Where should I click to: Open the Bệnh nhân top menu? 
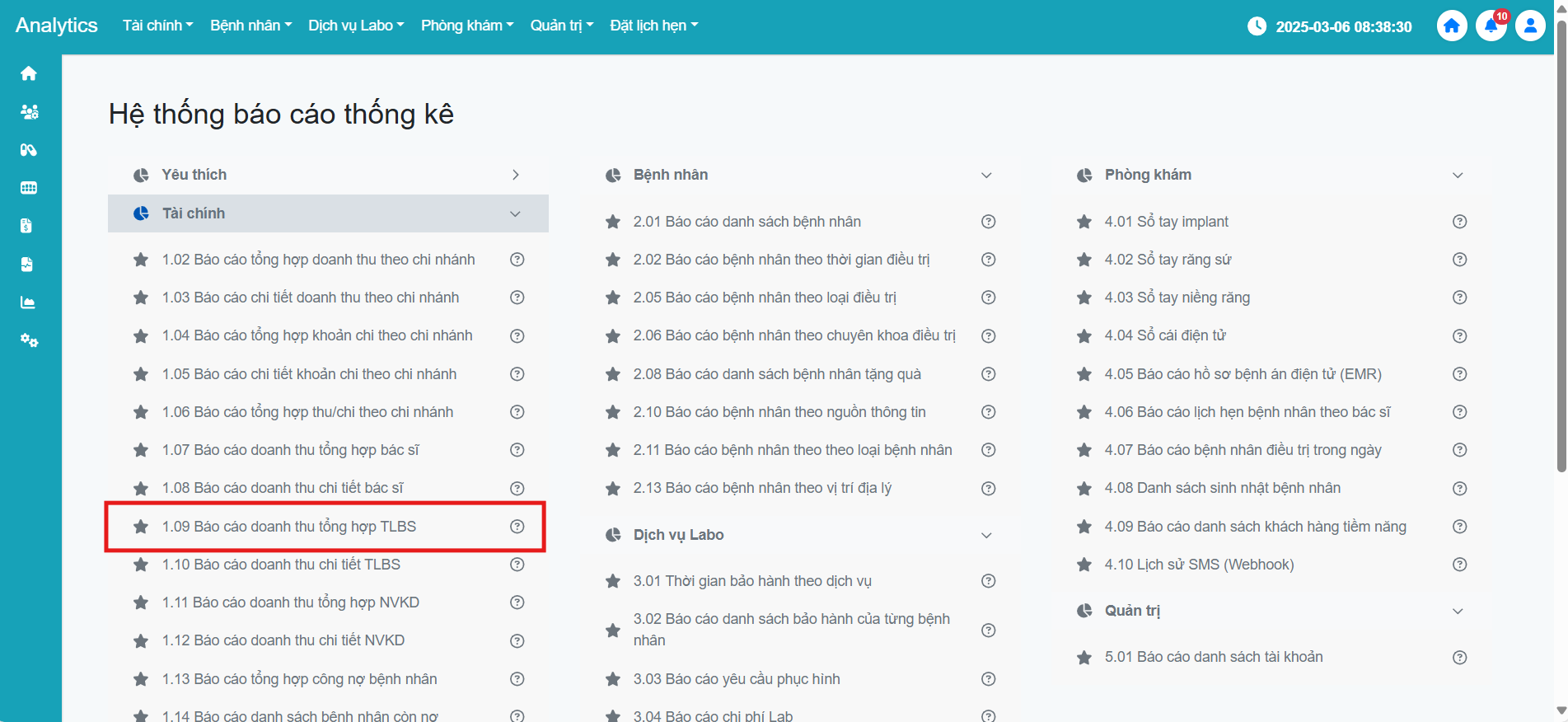tap(250, 26)
